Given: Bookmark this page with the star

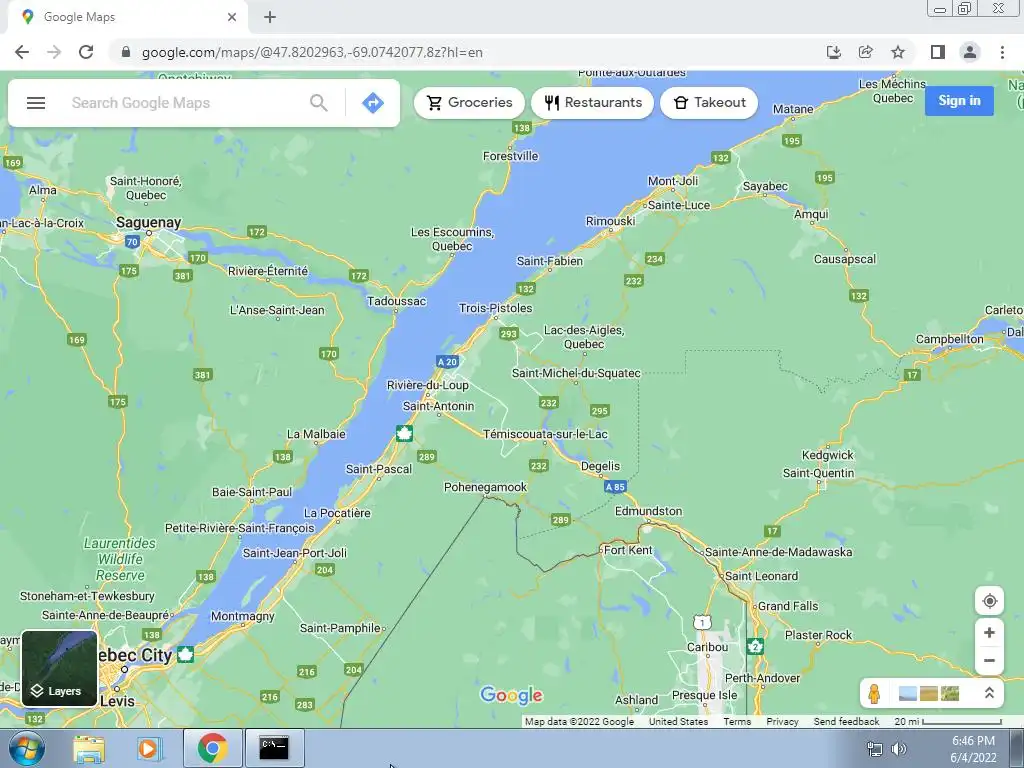Looking at the screenshot, I should coord(898,52).
